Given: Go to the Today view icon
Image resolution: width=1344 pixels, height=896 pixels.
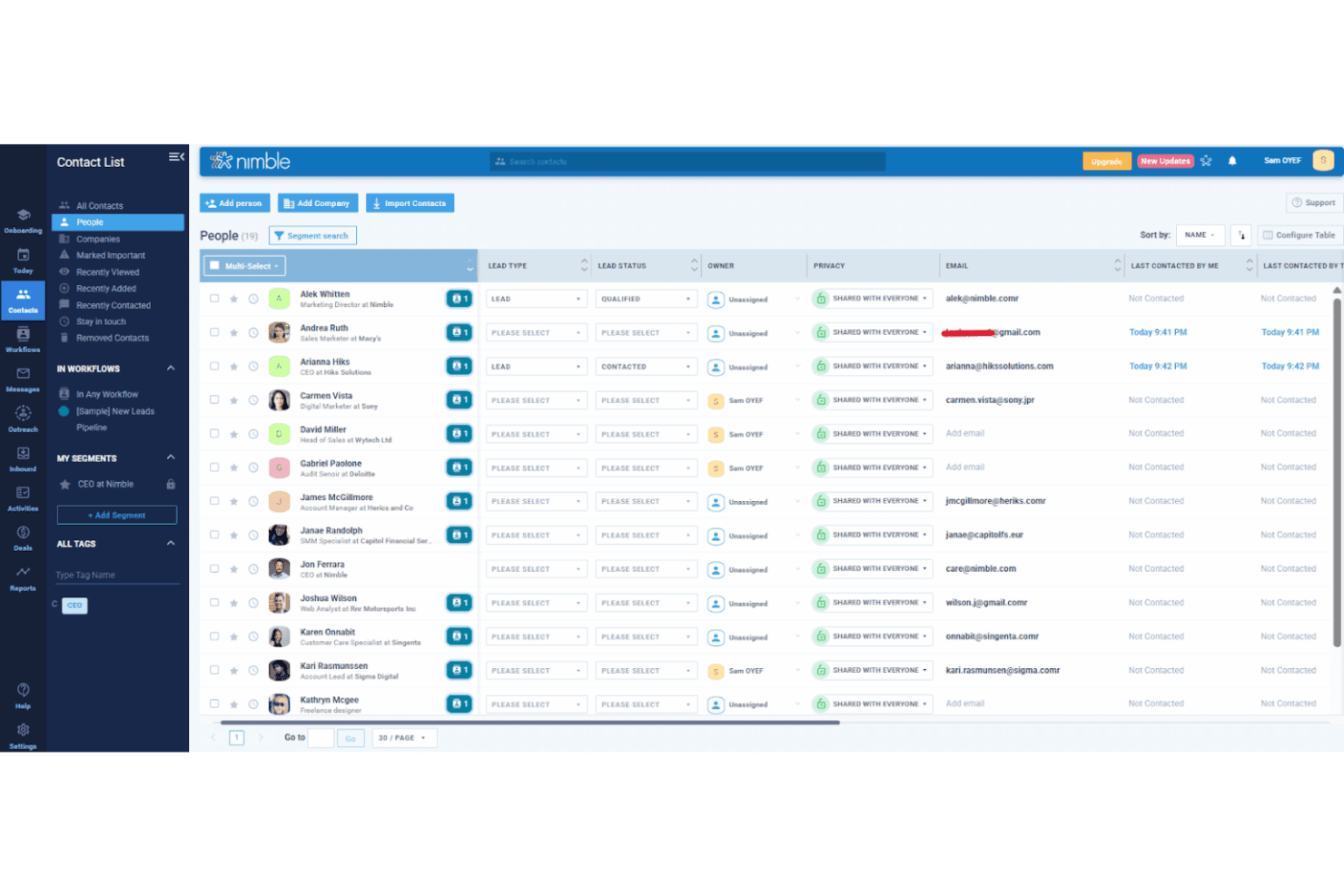Looking at the screenshot, I should 24,261.
